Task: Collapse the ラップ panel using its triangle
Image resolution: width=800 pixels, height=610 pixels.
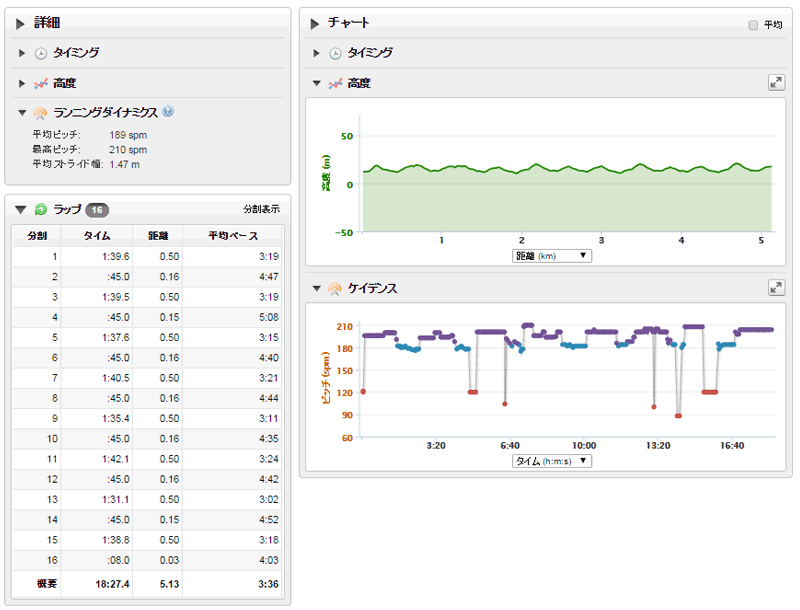Action: click(x=20, y=210)
